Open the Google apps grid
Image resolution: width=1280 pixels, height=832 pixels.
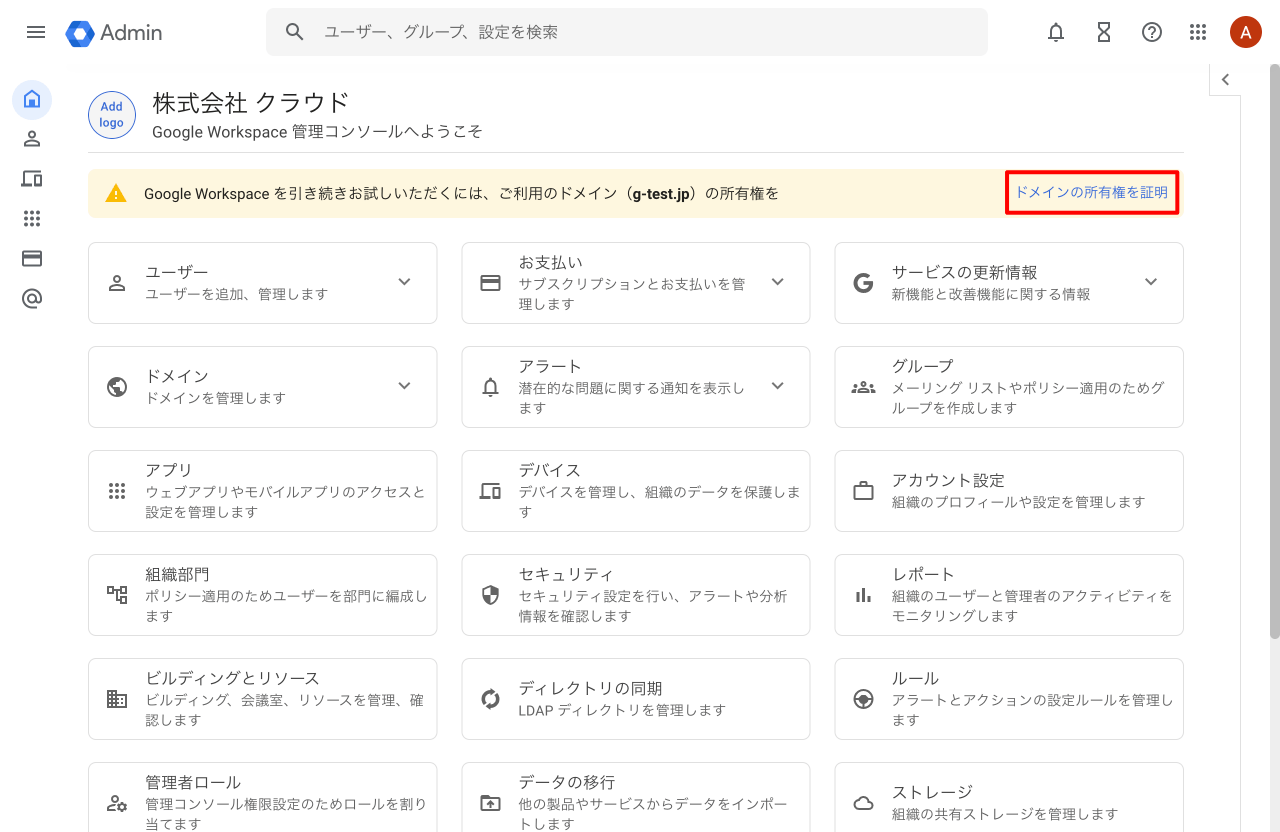1198,32
